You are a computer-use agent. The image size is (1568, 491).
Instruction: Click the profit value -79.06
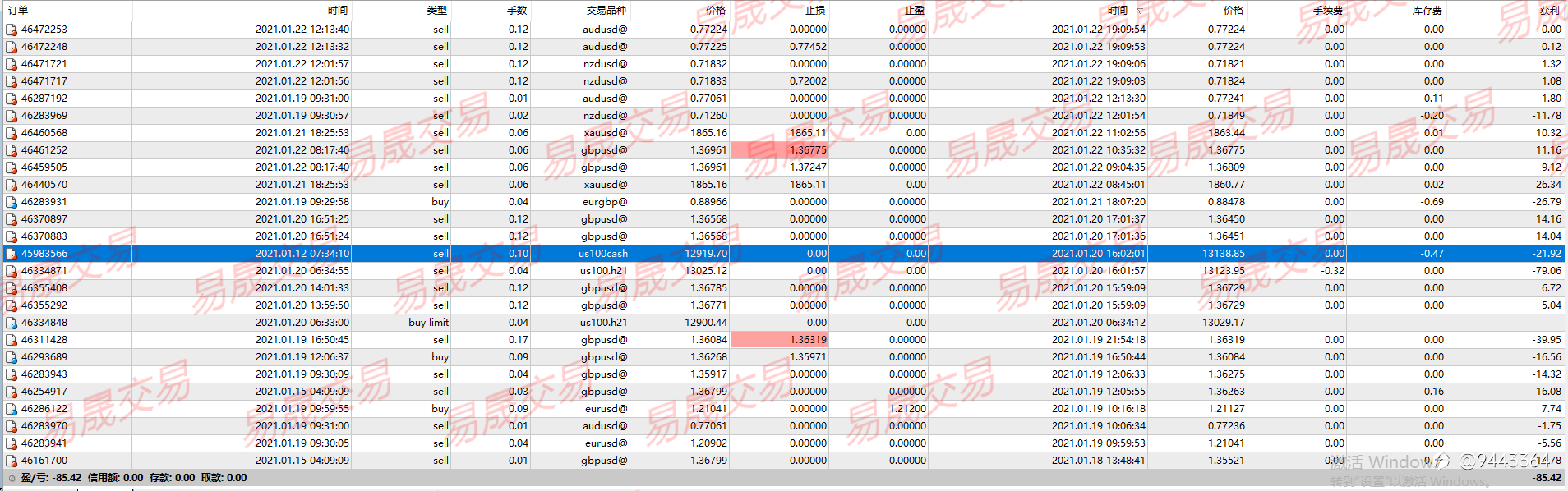[1547, 271]
